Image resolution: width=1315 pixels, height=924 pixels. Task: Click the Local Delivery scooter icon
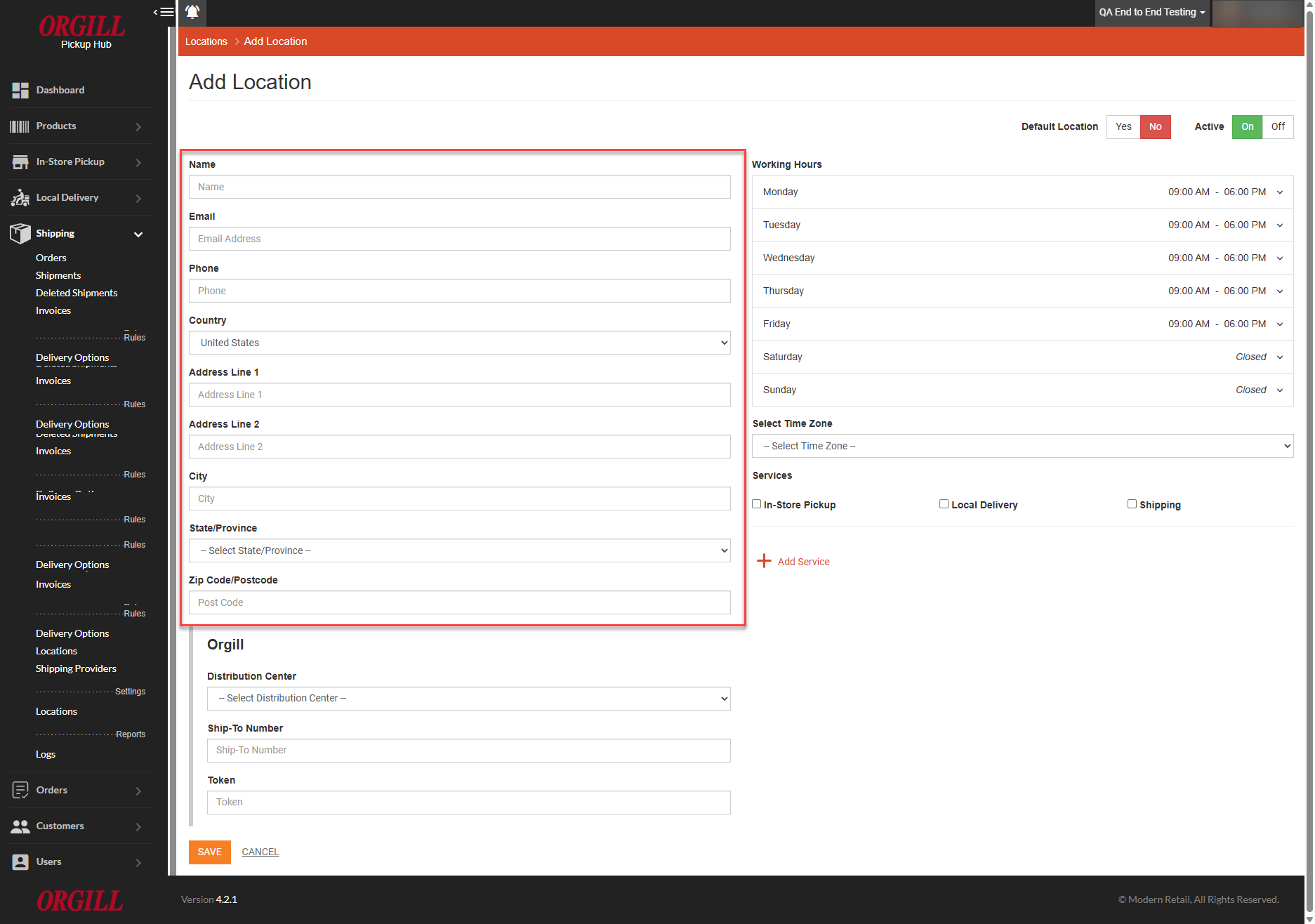coord(20,198)
